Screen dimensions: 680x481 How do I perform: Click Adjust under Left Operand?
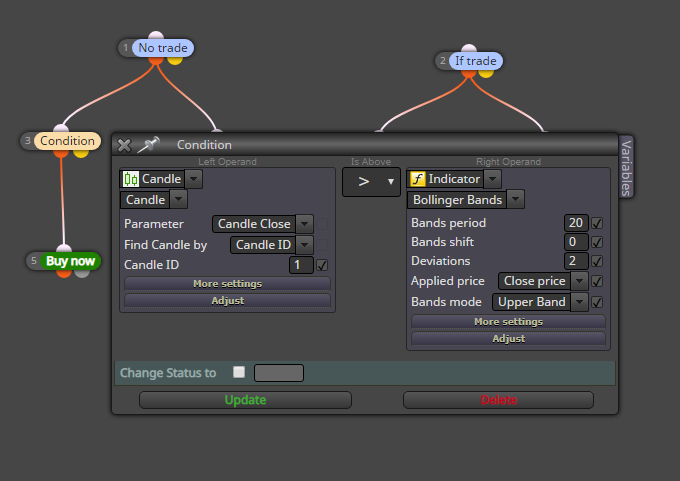(228, 301)
